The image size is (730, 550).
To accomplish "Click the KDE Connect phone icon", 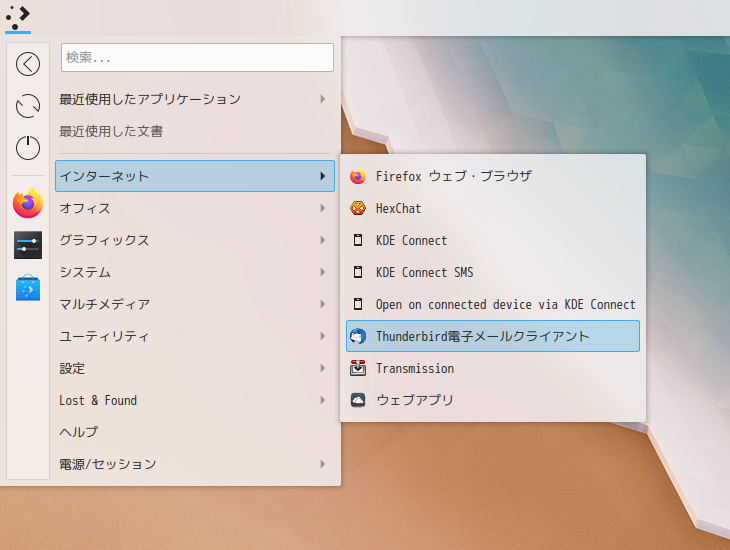I will click(358, 240).
